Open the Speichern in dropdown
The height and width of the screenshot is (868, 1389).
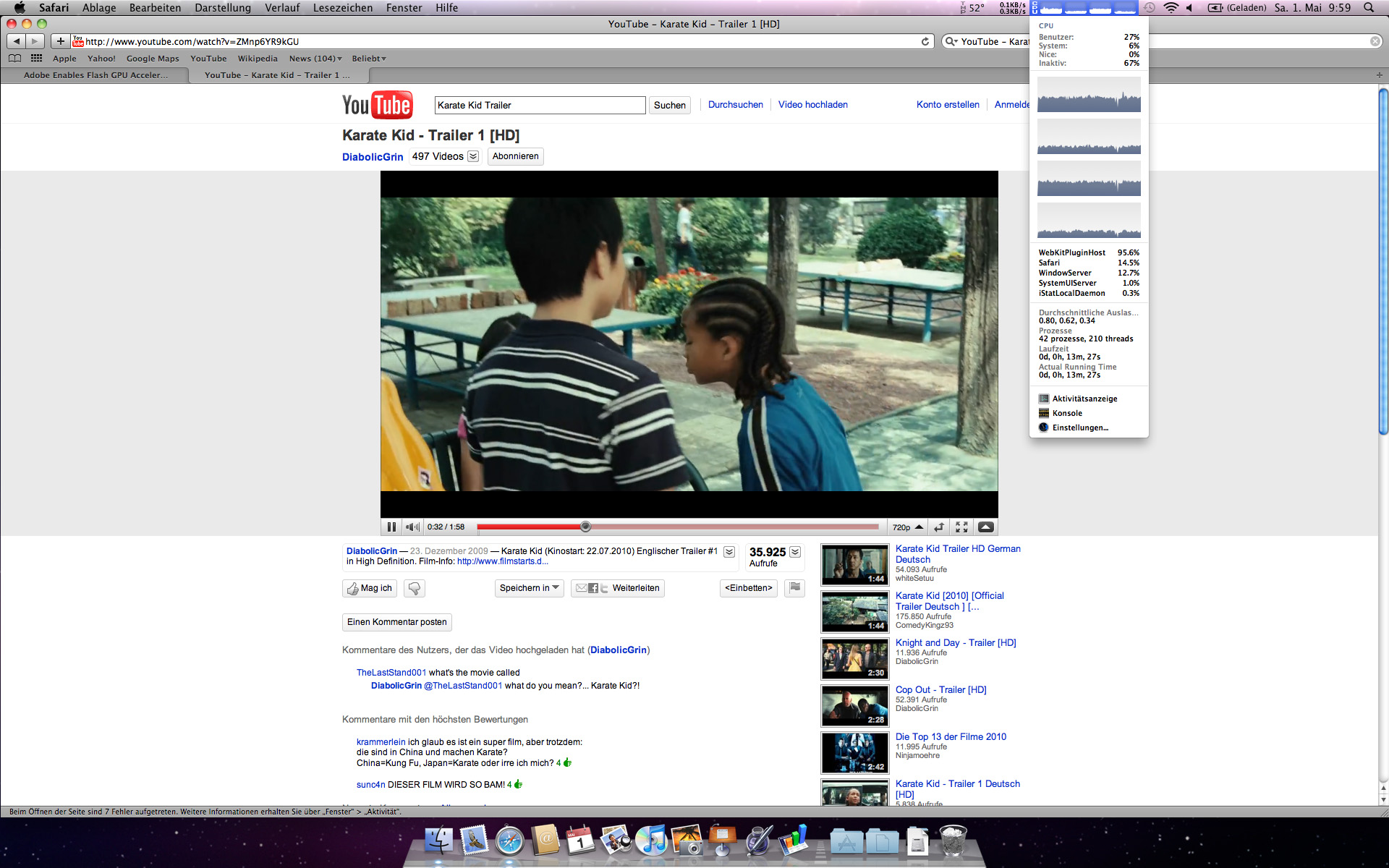[x=530, y=588]
